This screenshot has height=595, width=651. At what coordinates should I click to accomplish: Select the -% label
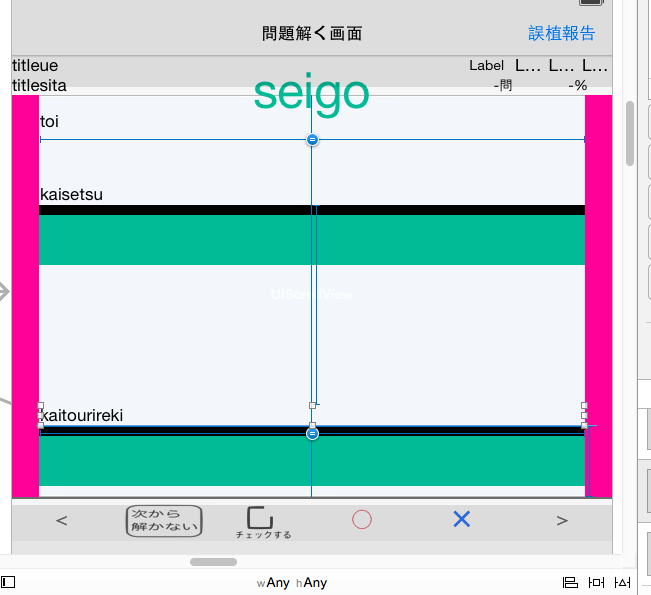(x=578, y=86)
